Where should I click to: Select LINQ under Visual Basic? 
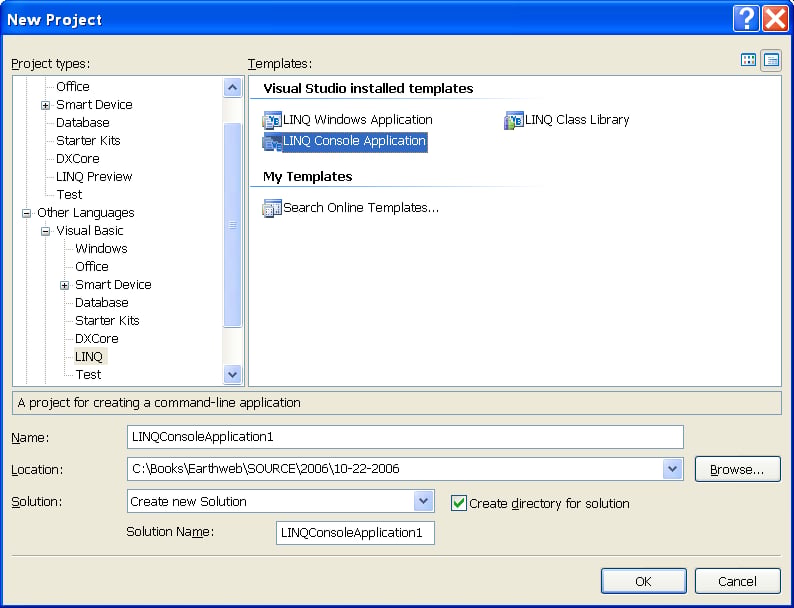89,356
